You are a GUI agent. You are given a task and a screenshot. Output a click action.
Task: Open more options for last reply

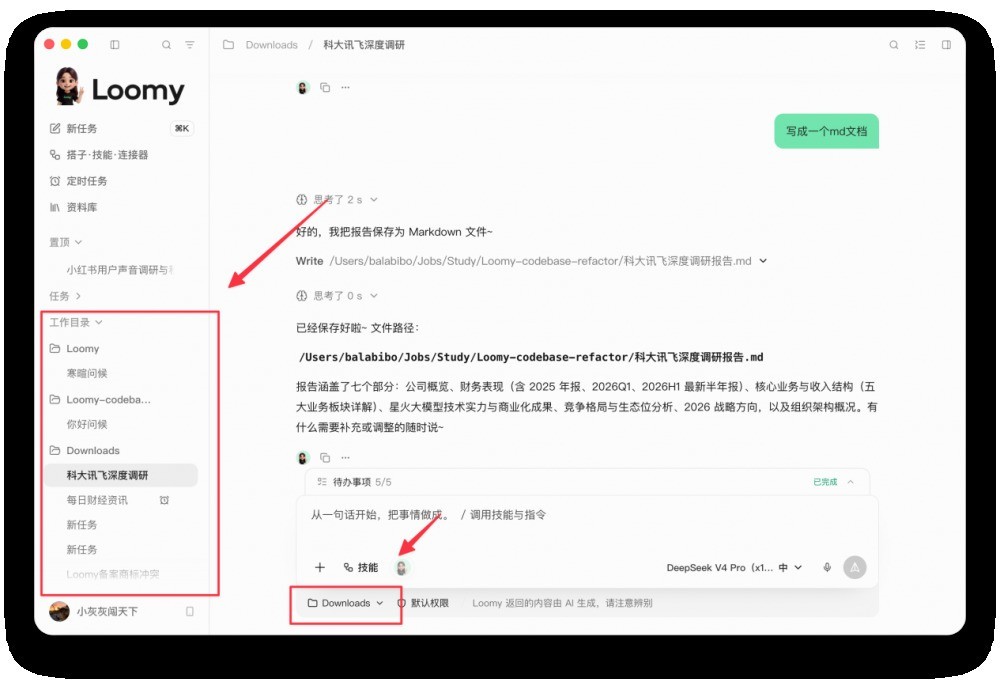click(x=346, y=457)
